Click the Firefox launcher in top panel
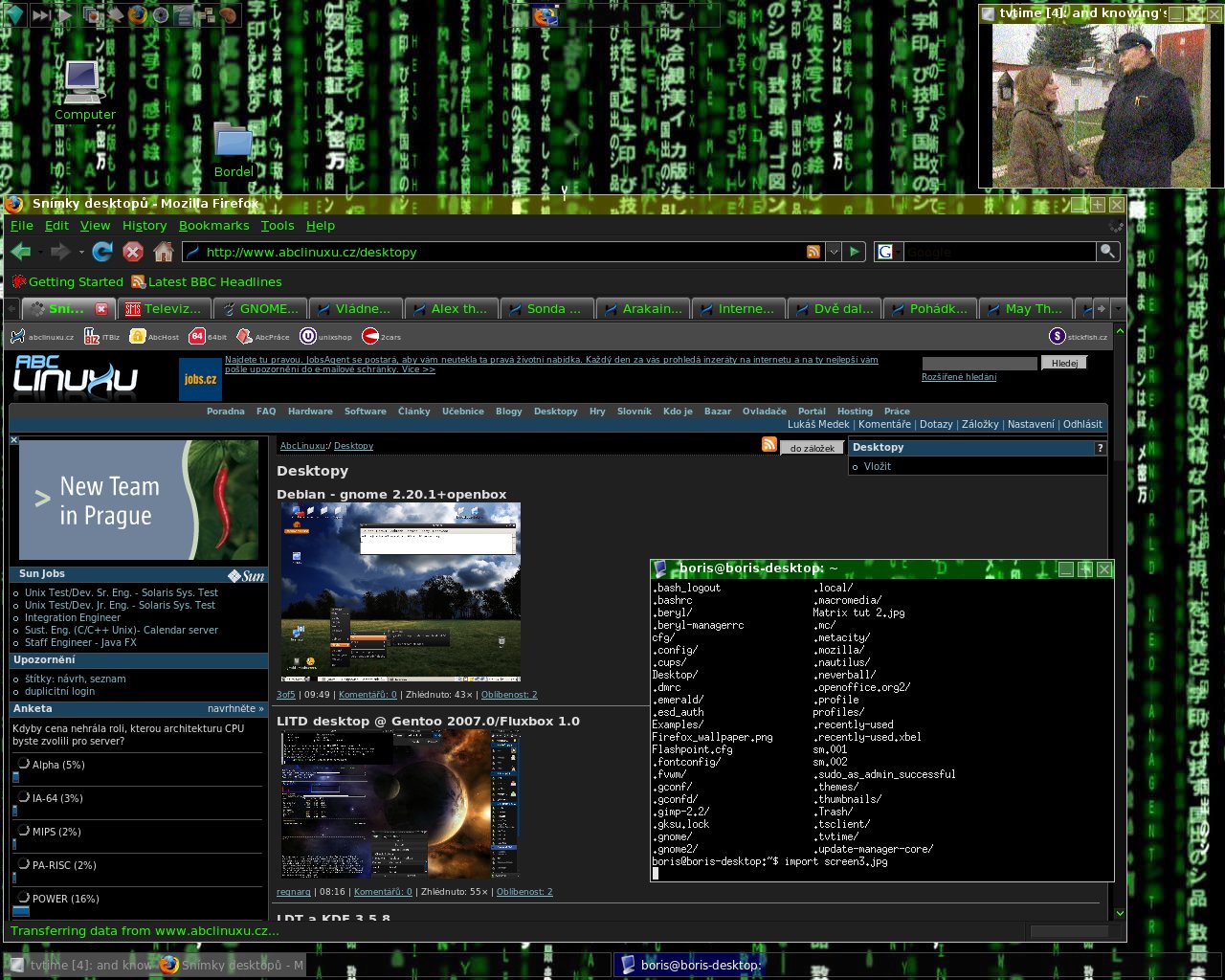The width and height of the screenshot is (1225, 980). (x=137, y=14)
